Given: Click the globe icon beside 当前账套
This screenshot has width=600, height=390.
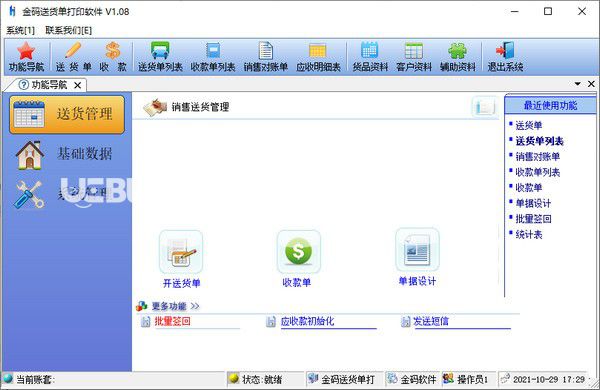Looking at the screenshot, I should click(x=8, y=379).
